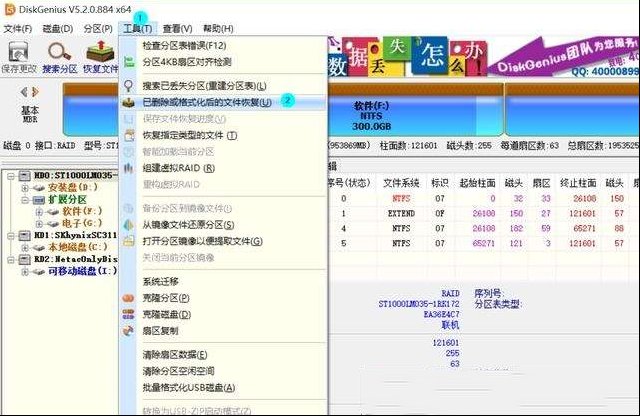Image resolution: width=640 pixels, height=416 pixels.
Task: Click the 文件系统 column header
Action: tap(400, 182)
